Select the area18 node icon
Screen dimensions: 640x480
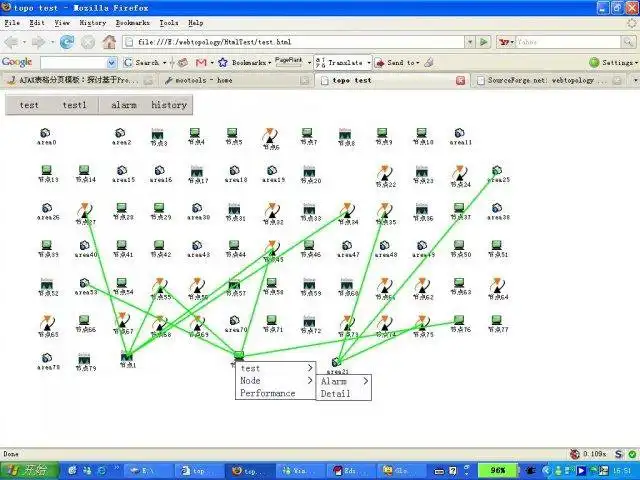pyautogui.click(x=234, y=171)
